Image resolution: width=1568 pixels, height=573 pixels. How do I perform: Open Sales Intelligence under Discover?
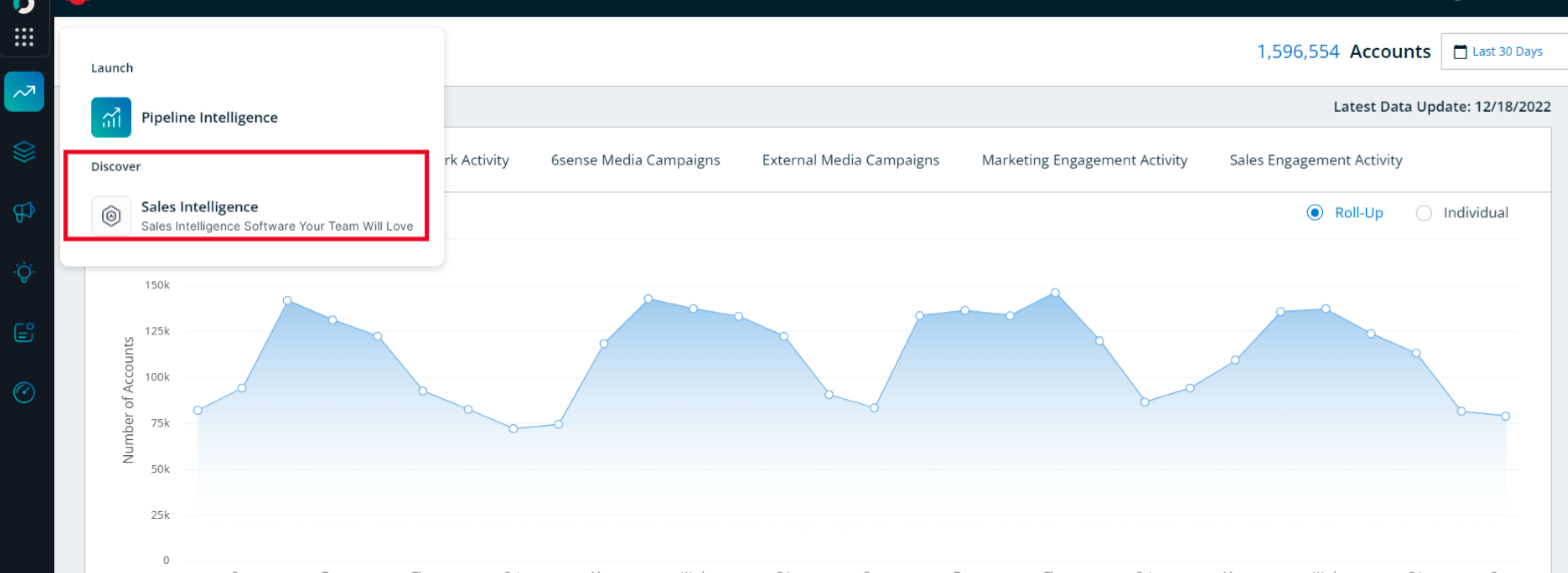[200, 207]
